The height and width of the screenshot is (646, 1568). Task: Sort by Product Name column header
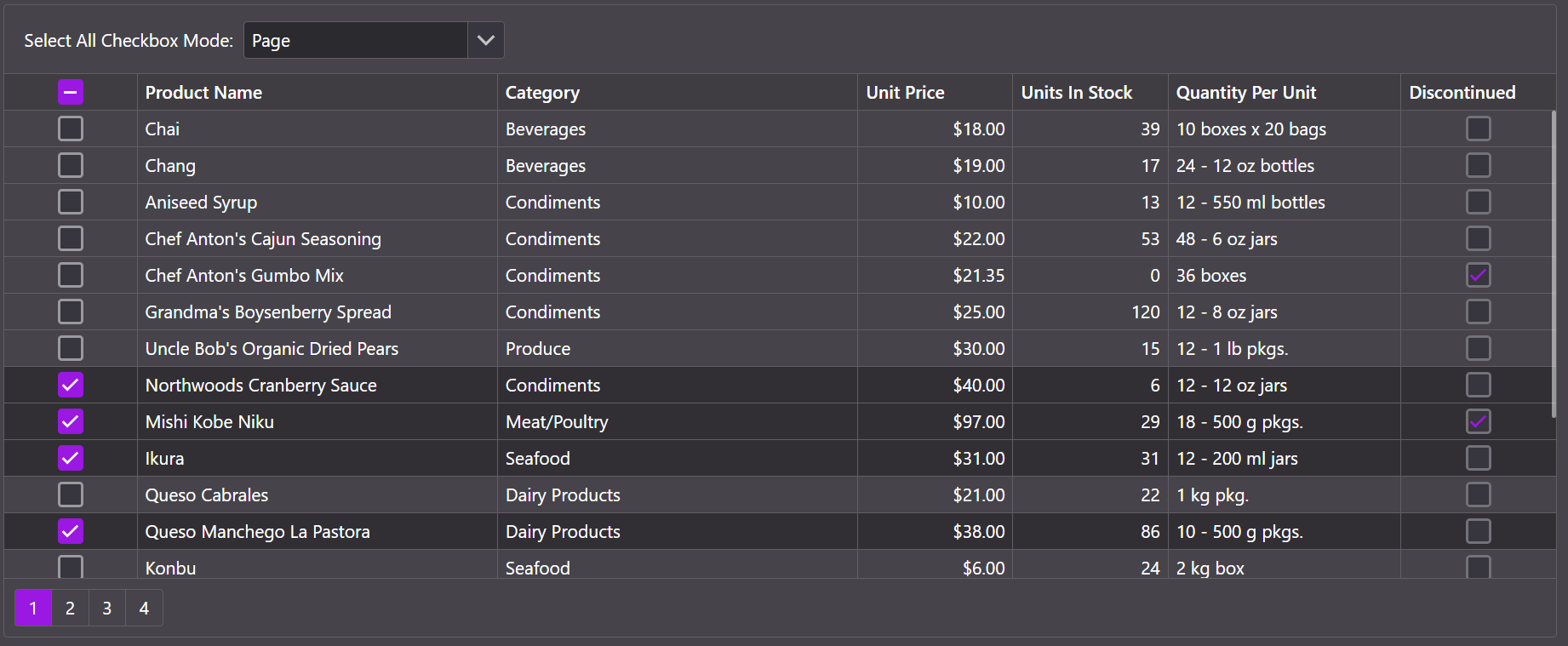coord(203,93)
